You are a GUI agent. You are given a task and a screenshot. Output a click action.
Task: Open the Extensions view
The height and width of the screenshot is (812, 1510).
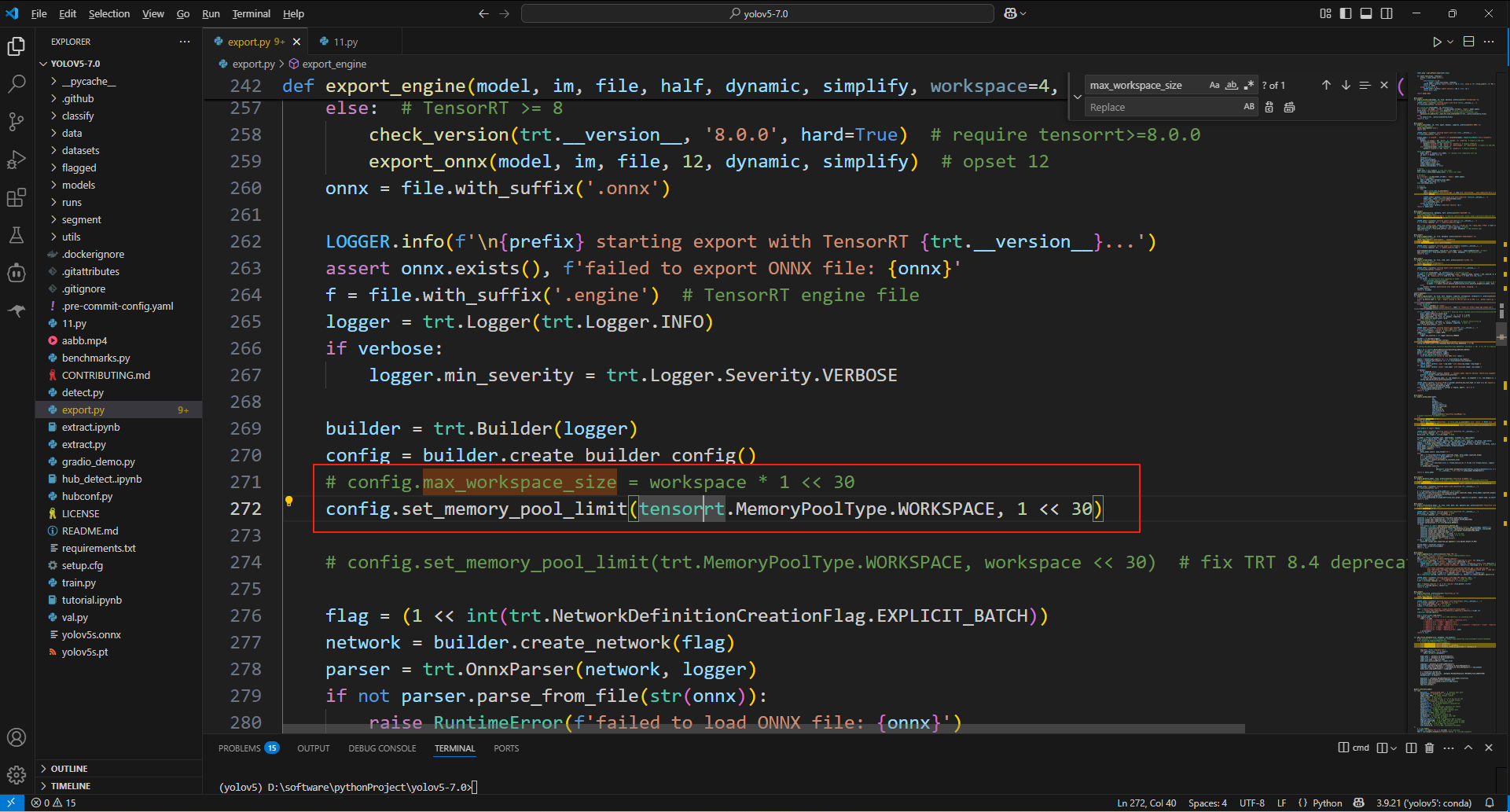point(17,197)
